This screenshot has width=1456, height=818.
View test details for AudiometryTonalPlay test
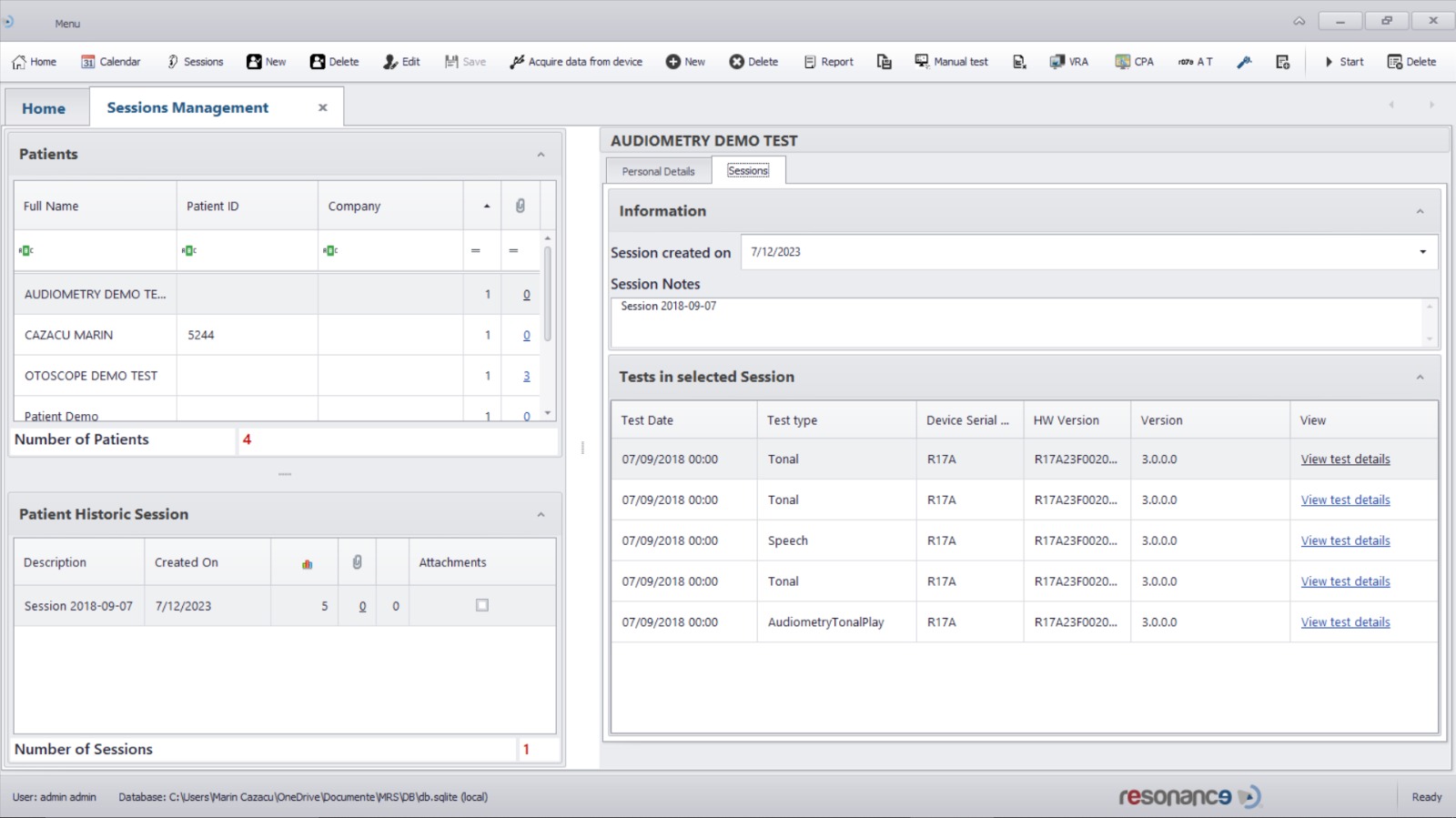[x=1345, y=622]
